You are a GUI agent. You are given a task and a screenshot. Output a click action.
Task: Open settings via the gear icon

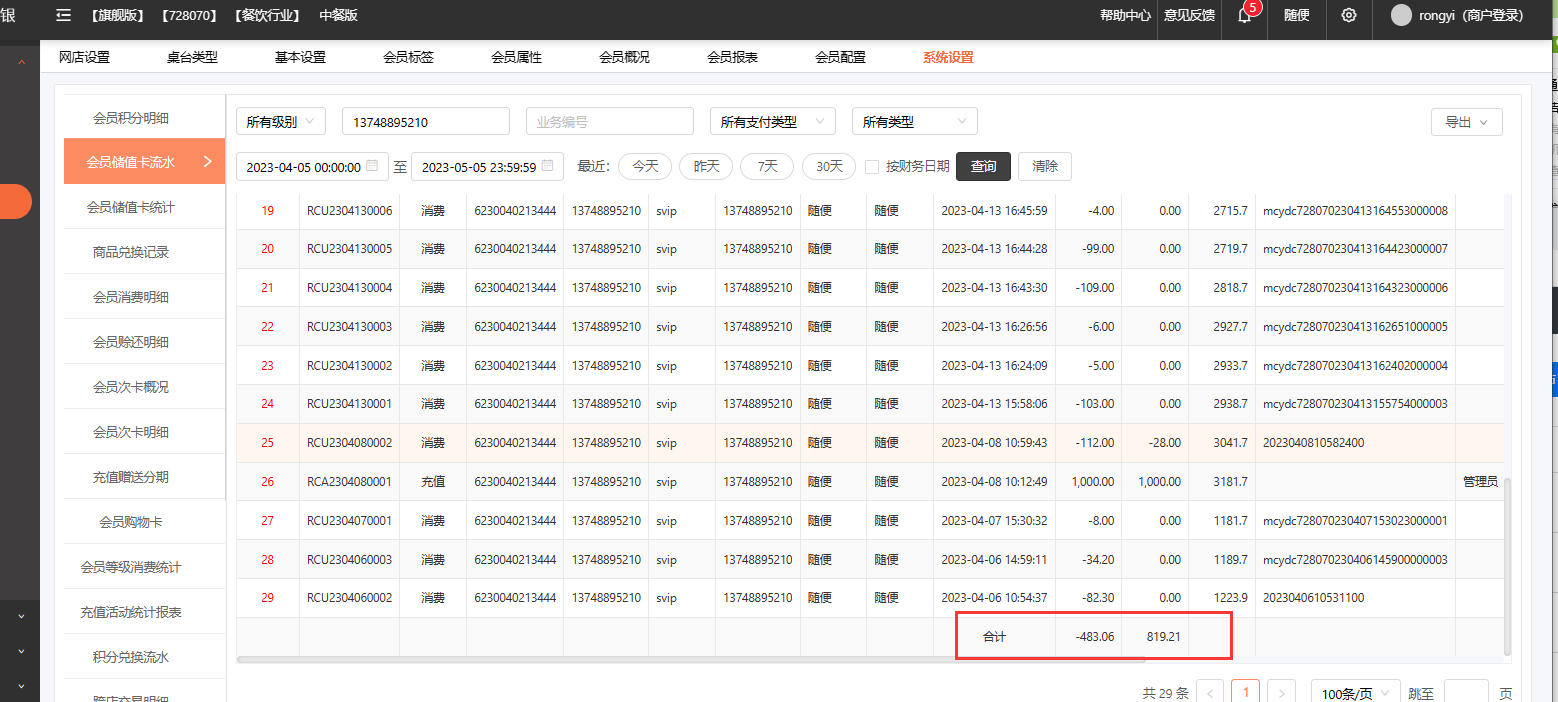click(x=1349, y=15)
